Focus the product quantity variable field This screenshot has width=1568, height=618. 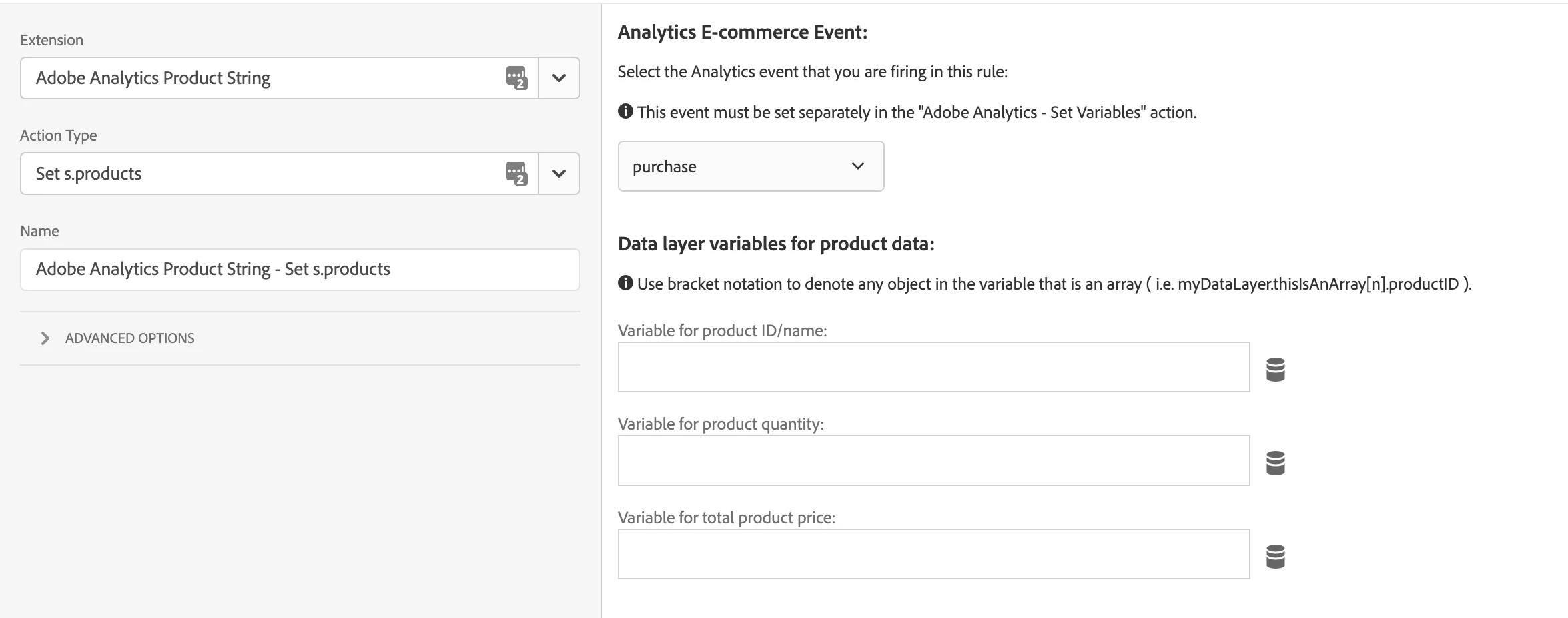(x=933, y=460)
